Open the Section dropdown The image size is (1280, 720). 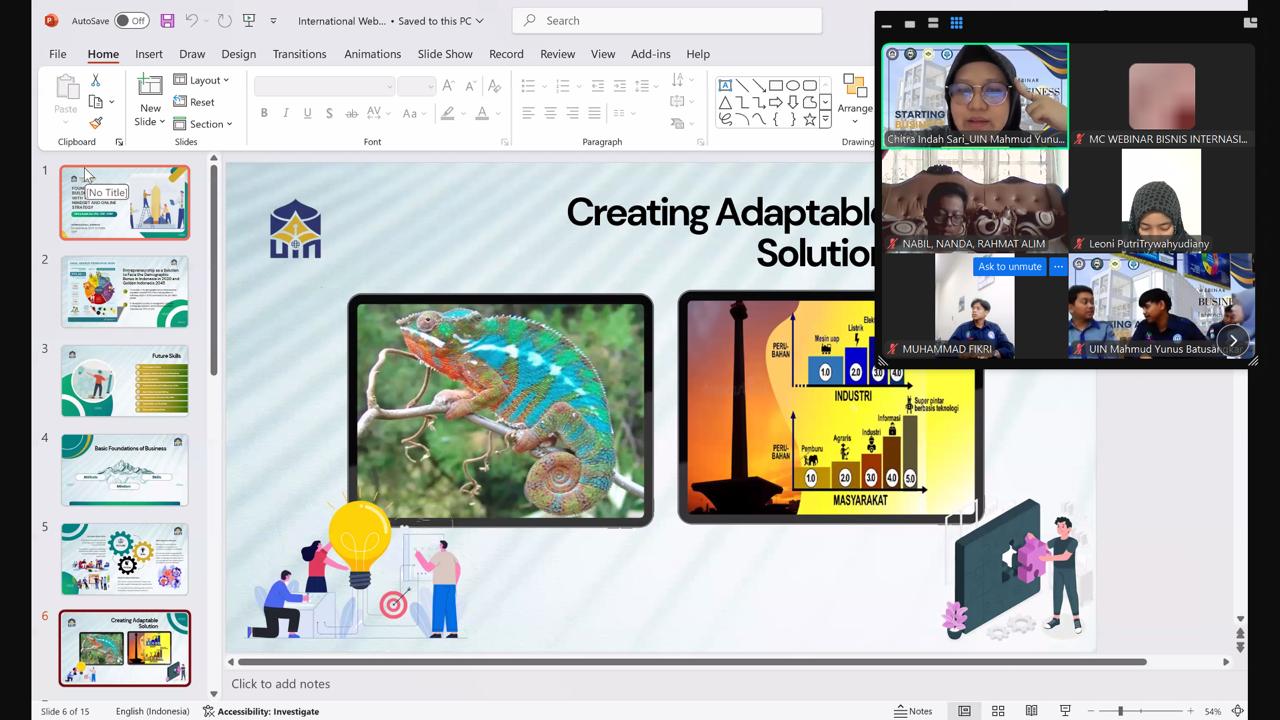point(203,124)
